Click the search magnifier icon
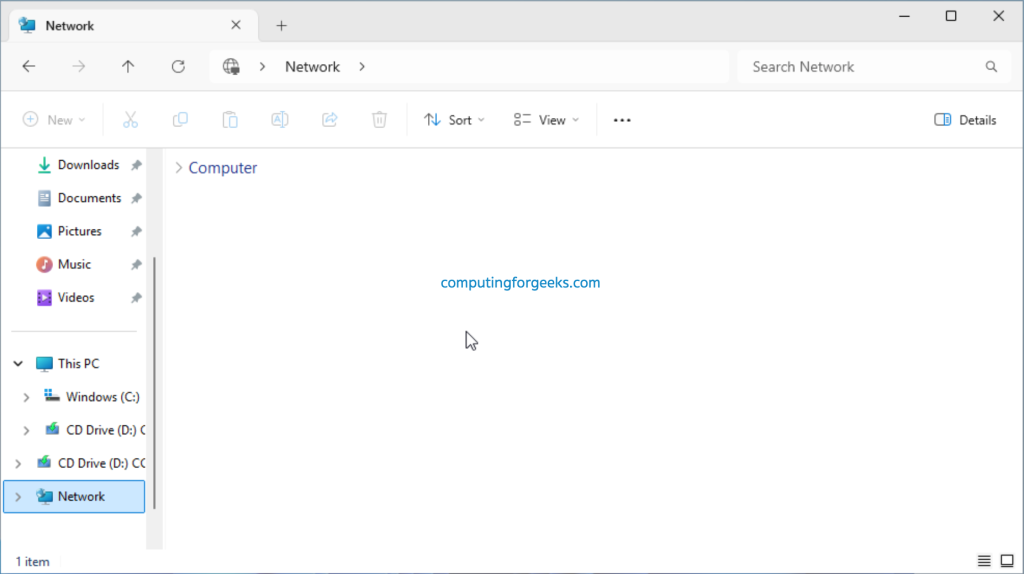Viewport: 1024px width, 574px height. coord(991,67)
